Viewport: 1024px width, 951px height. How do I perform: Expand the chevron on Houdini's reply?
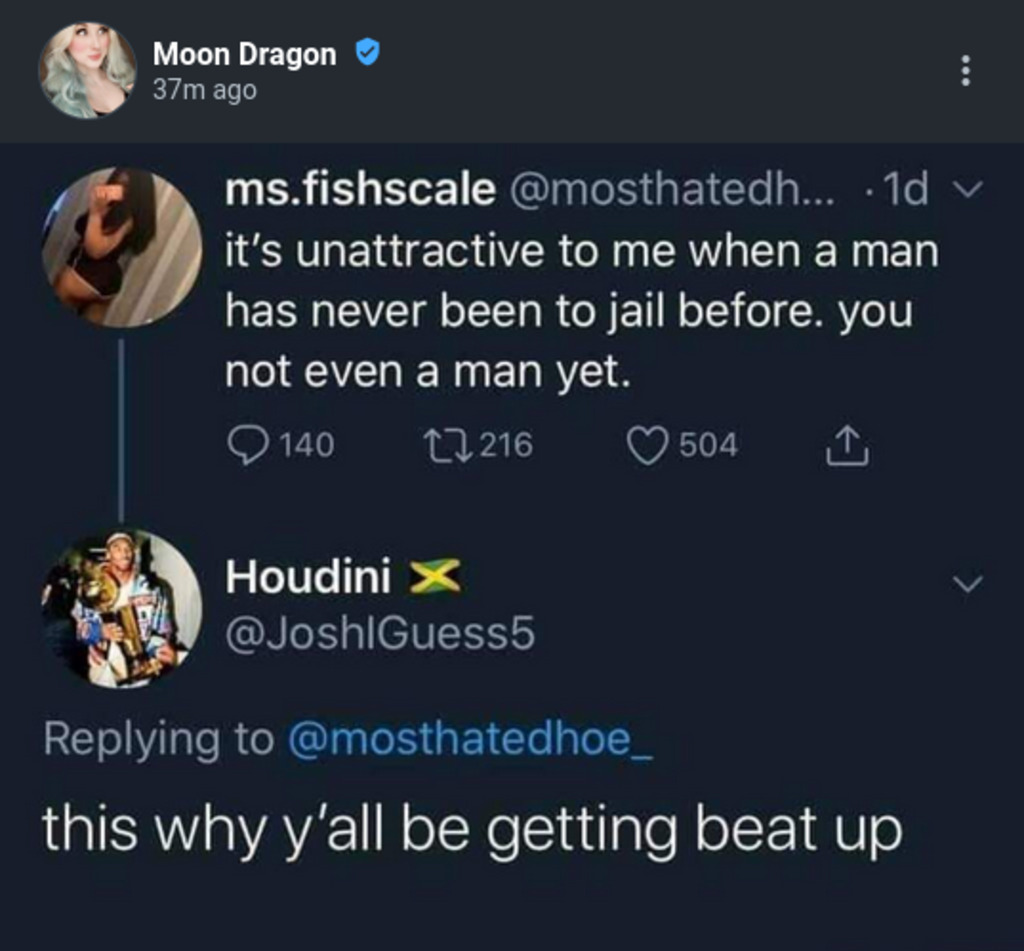[967, 582]
